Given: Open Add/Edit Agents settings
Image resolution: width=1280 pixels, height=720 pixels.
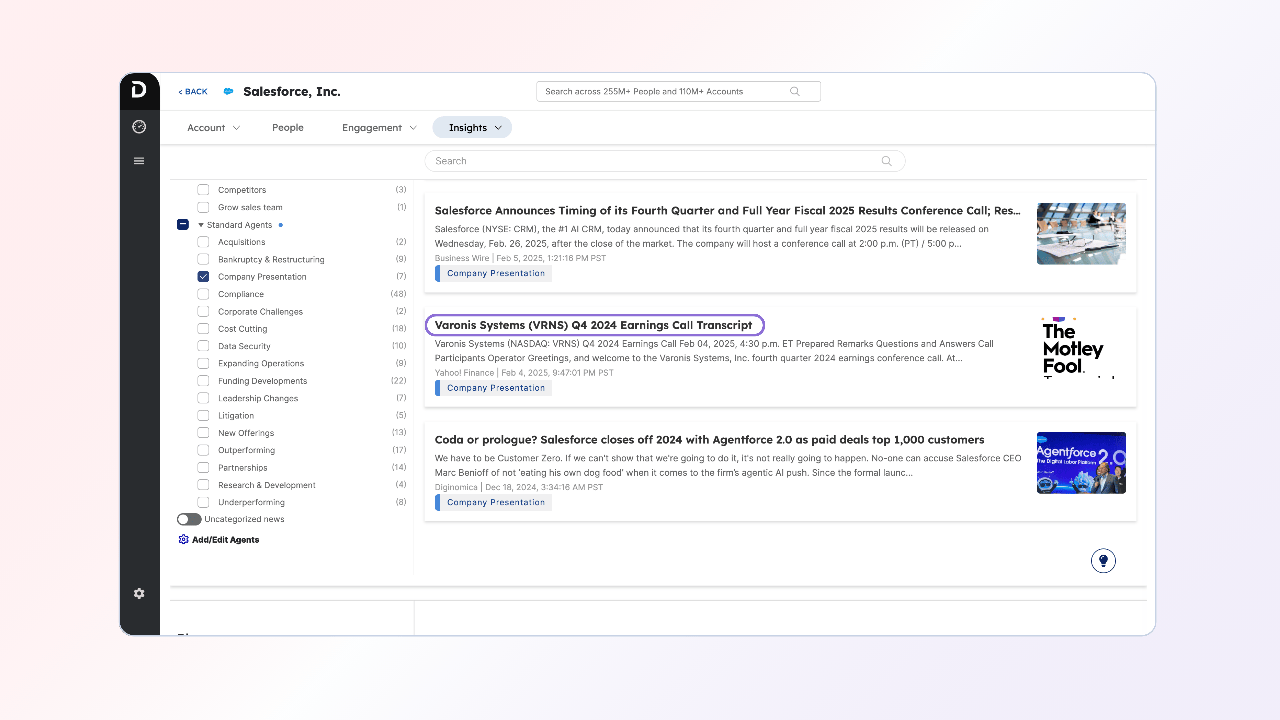Looking at the screenshot, I should tap(218, 540).
